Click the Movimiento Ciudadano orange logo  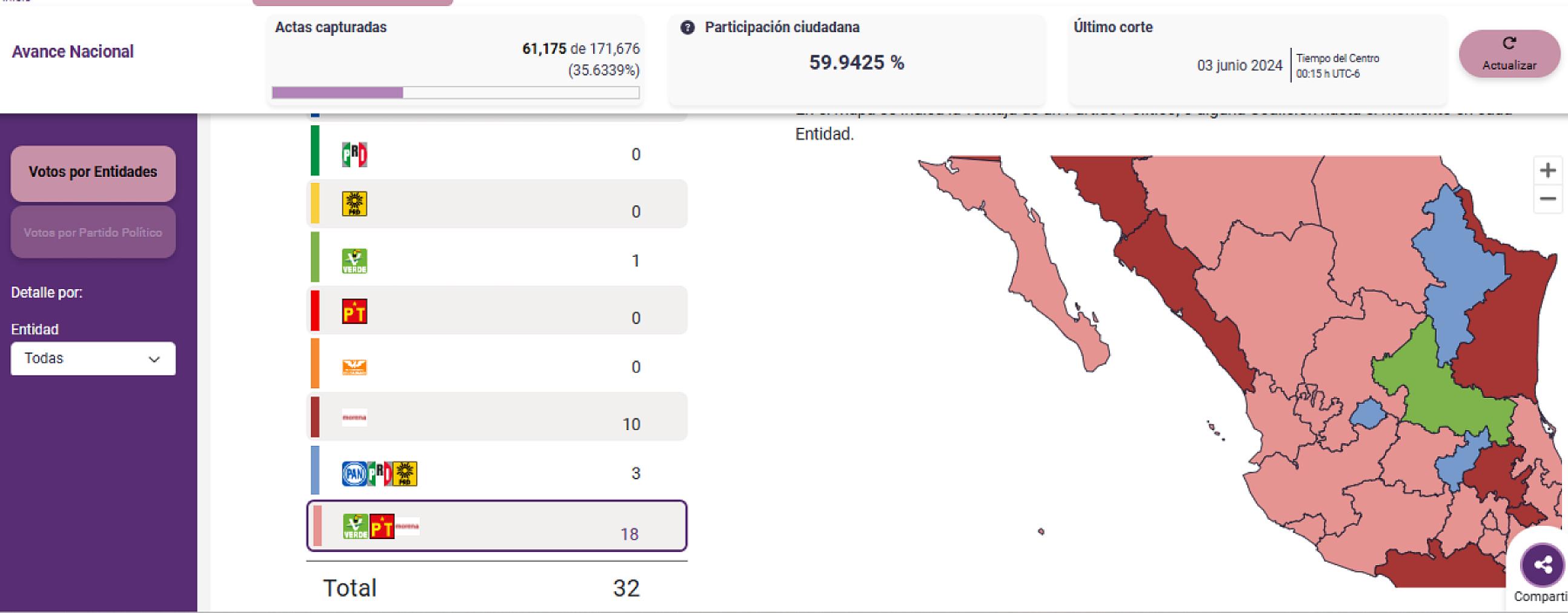(x=354, y=367)
